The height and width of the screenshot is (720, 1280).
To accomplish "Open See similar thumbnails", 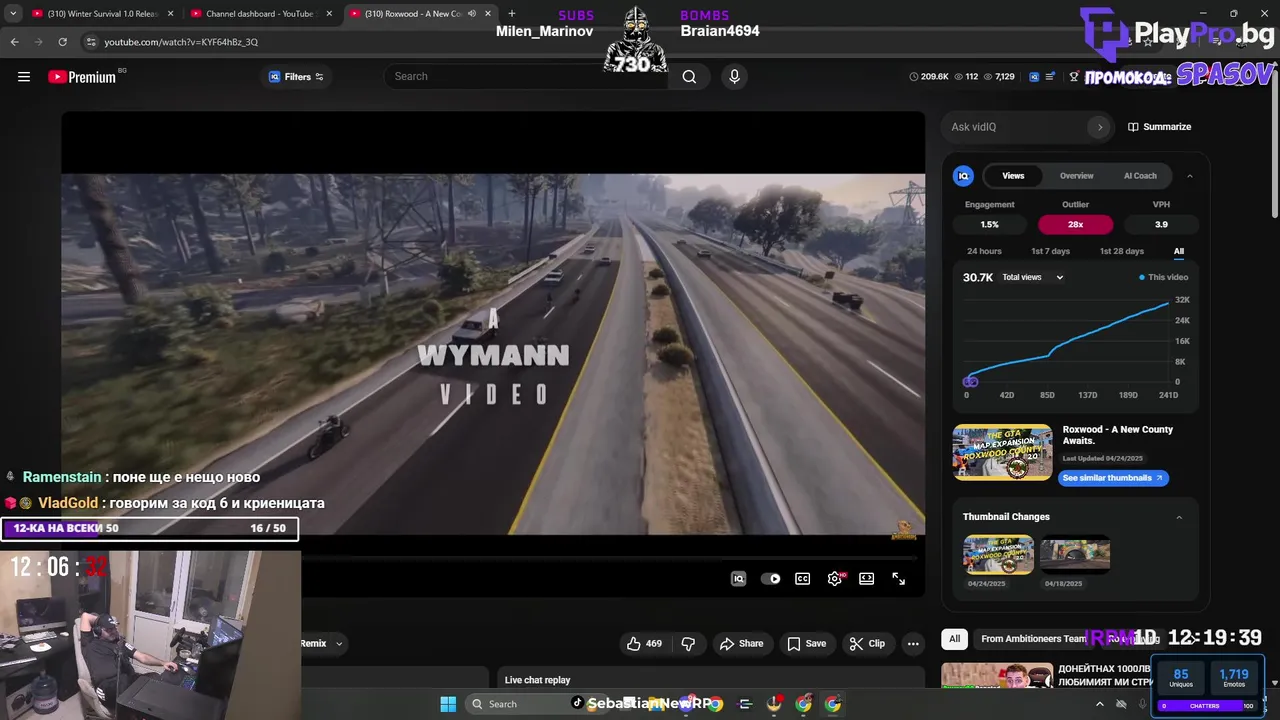I will point(1113,478).
